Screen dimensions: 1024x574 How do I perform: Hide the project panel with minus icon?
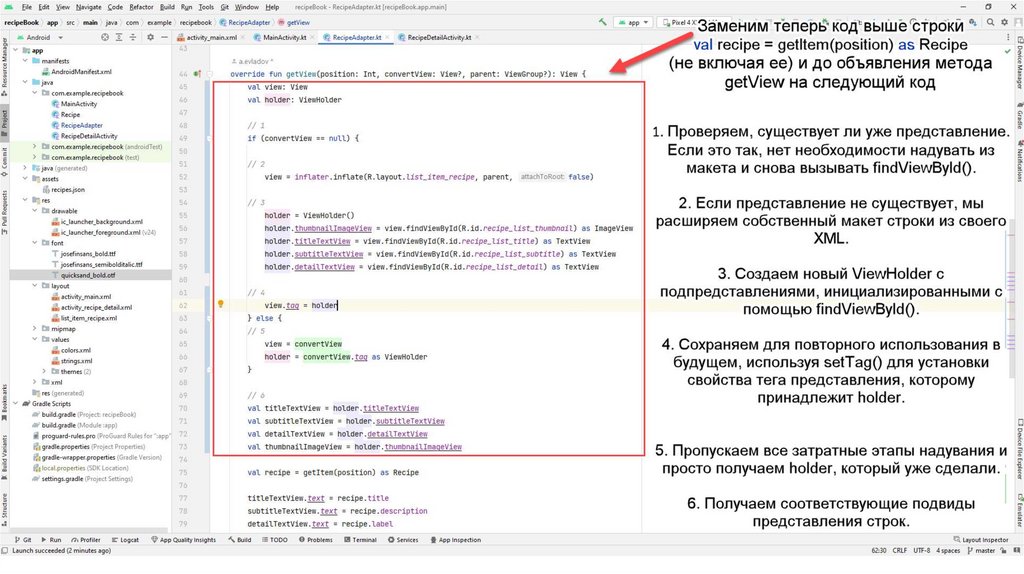click(164, 38)
